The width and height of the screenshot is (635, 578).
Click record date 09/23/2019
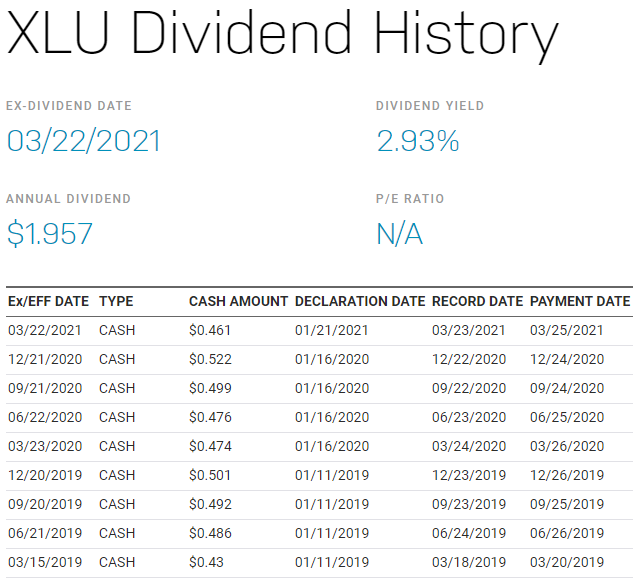[469, 504]
